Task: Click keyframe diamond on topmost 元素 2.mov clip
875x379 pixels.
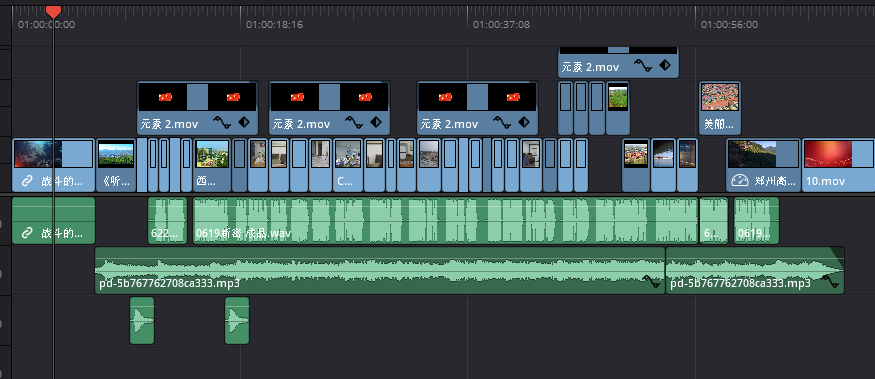Action: tap(665, 65)
